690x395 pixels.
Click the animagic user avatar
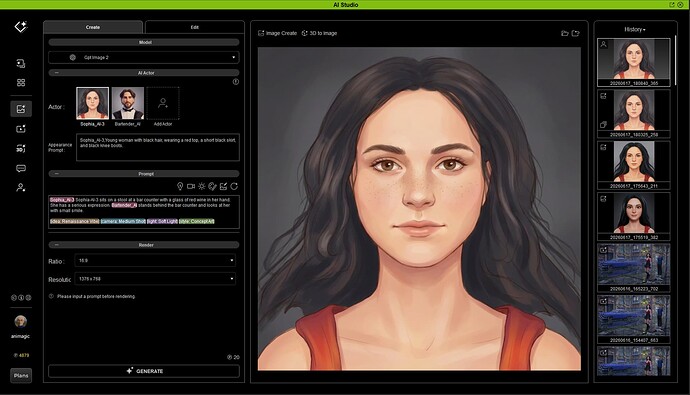[x=21, y=322]
